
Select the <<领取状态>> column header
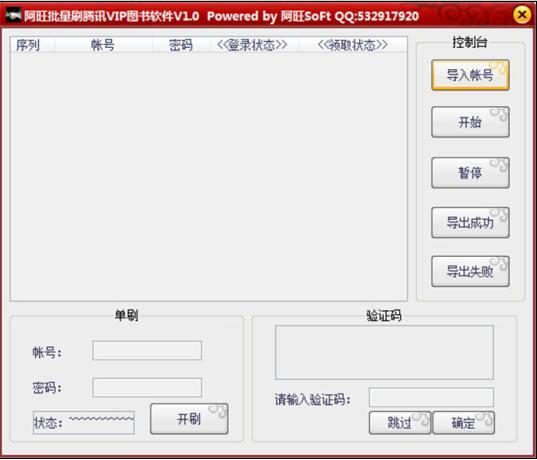(x=353, y=45)
